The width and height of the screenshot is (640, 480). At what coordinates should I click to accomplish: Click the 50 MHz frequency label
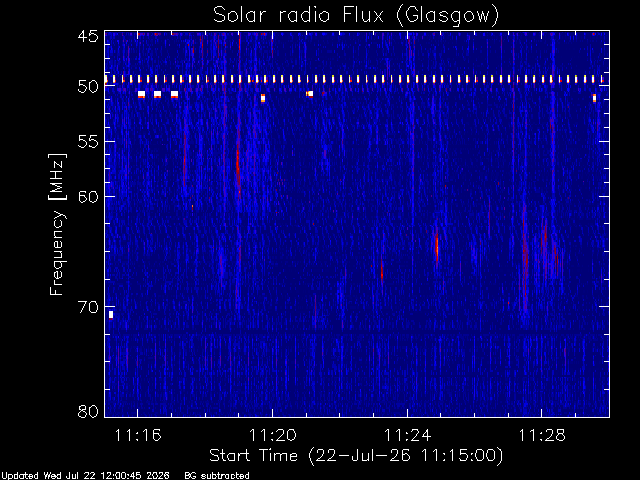click(x=88, y=87)
